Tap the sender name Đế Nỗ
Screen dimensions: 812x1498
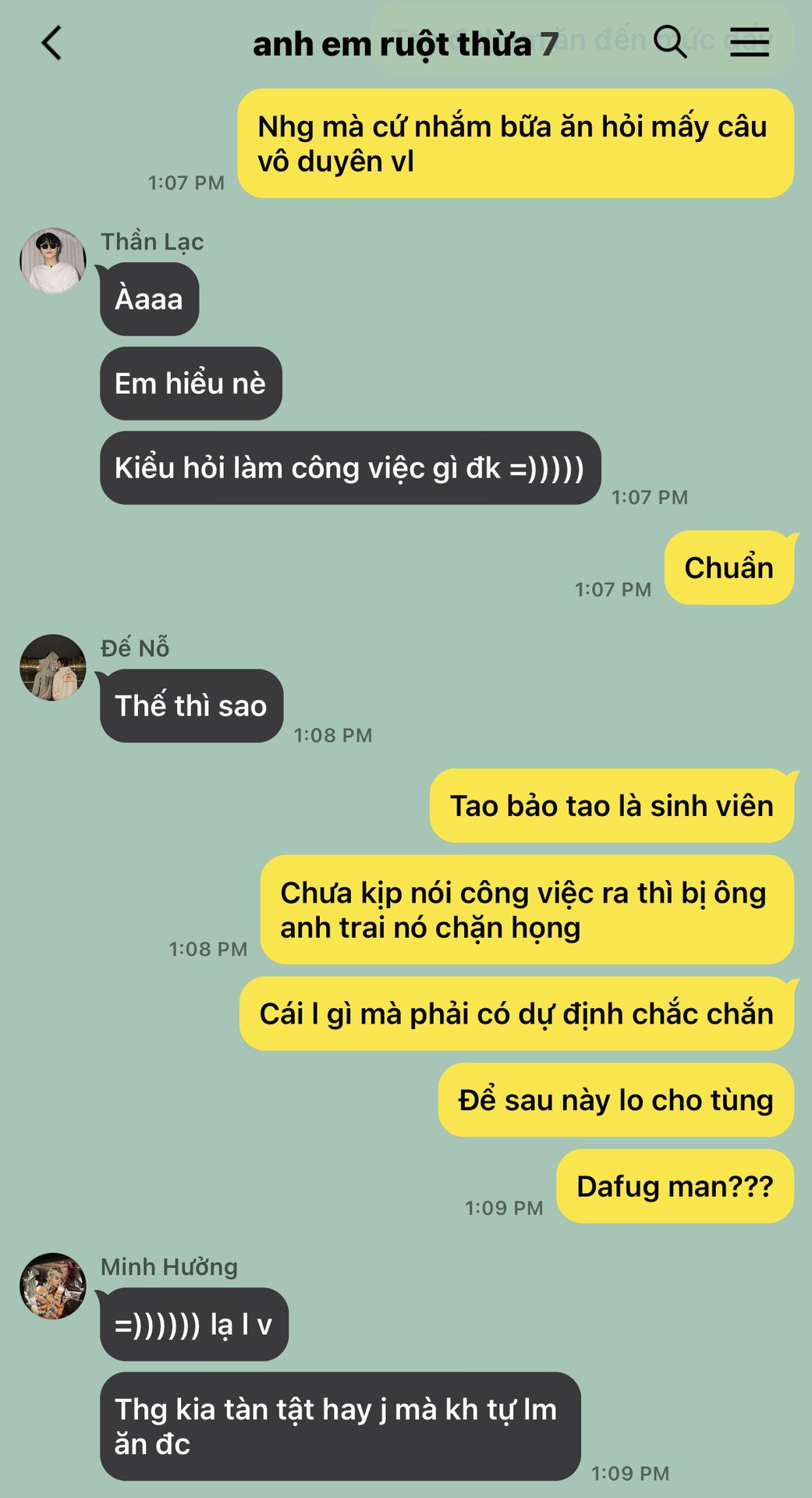pos(135,648)
